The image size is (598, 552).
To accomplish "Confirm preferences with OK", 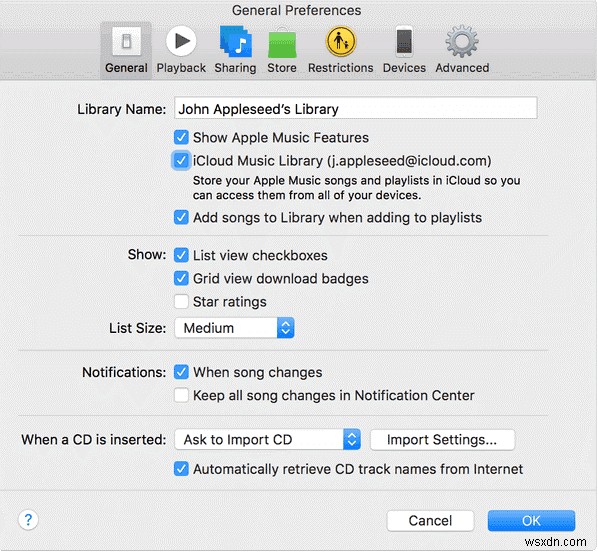I will coord(531,521).
